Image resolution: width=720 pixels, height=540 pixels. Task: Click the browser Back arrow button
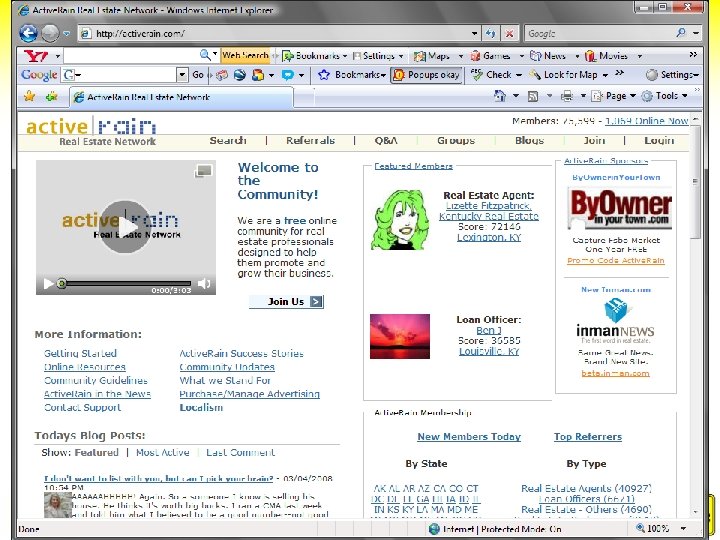pos(28,33)
